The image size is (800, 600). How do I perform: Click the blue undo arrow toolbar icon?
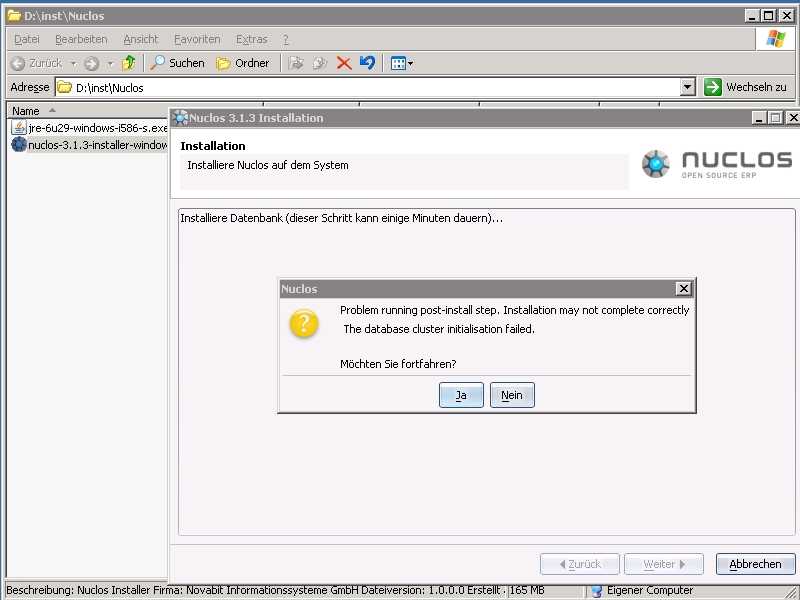click(x=367, y=63)
